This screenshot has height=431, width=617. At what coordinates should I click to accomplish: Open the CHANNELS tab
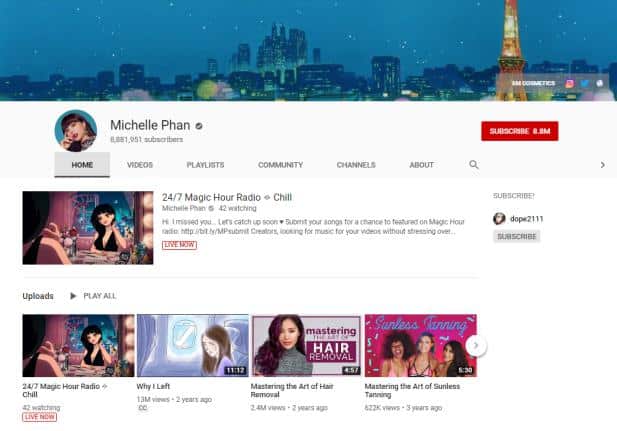(x=356, y=165)
